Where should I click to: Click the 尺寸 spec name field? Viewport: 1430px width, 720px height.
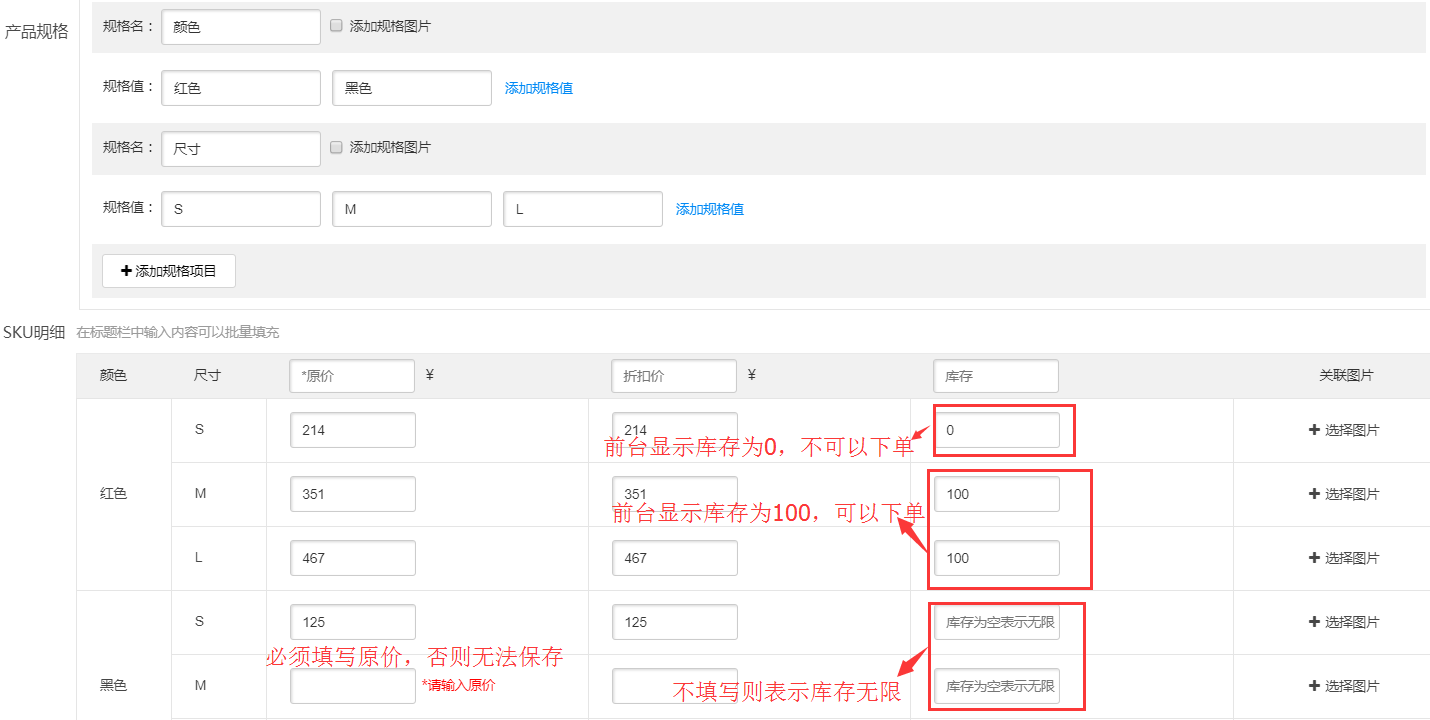pyautogui.click(x=240, y=149)
